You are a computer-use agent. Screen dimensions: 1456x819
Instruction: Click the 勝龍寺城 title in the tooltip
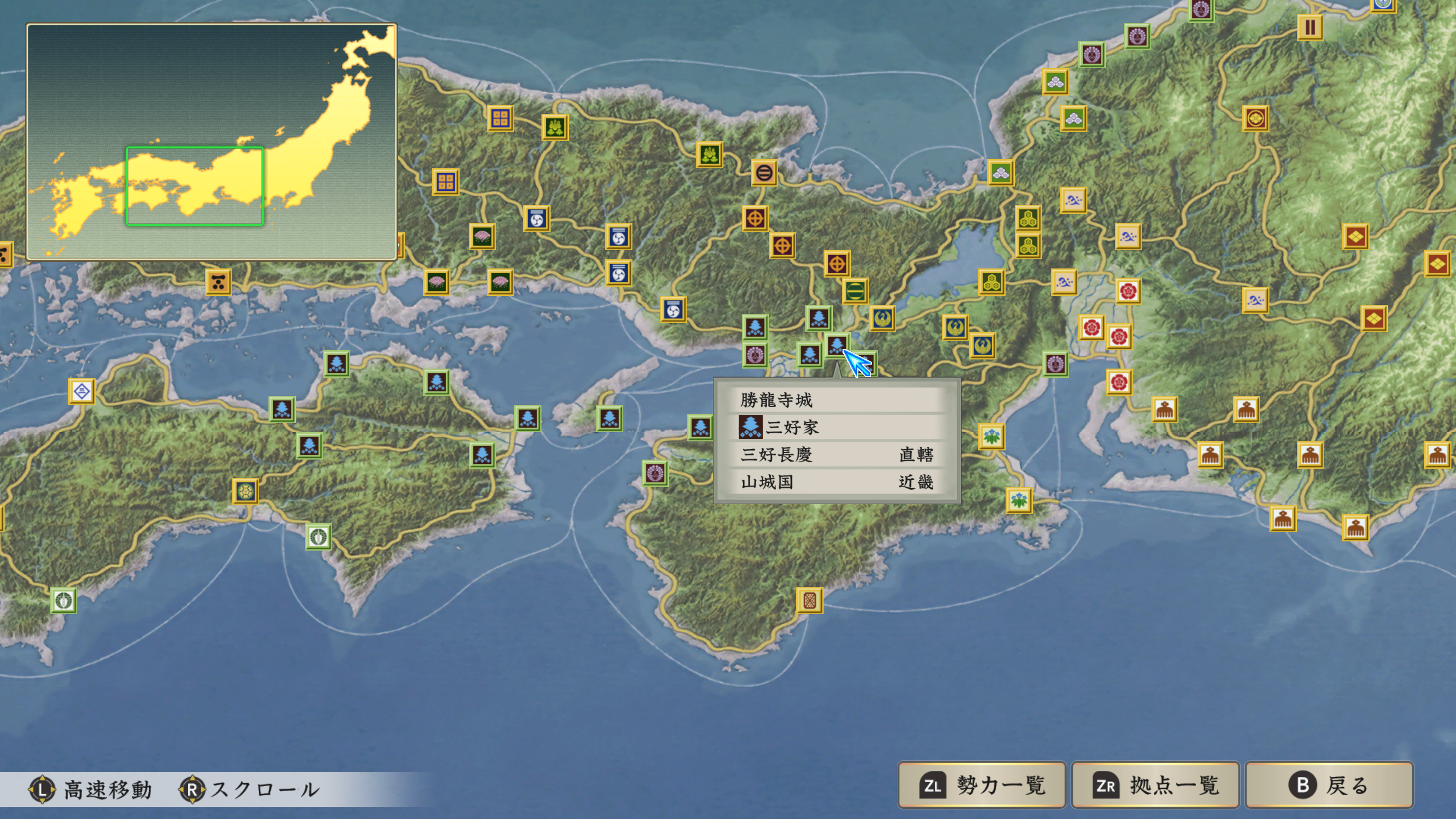776,400
